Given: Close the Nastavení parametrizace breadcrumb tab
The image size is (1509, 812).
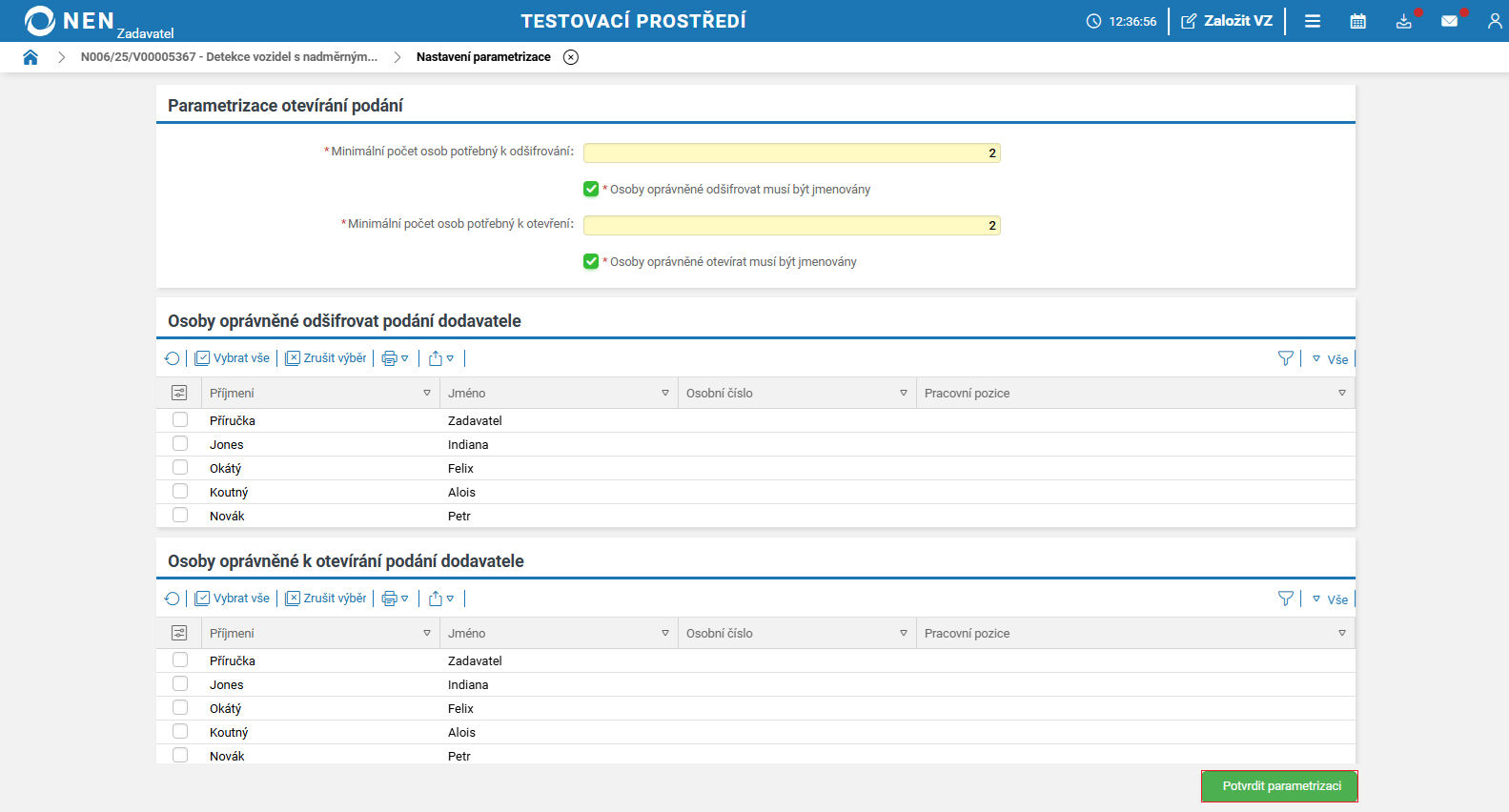Looking at the screenshot, I should [571, 57].
